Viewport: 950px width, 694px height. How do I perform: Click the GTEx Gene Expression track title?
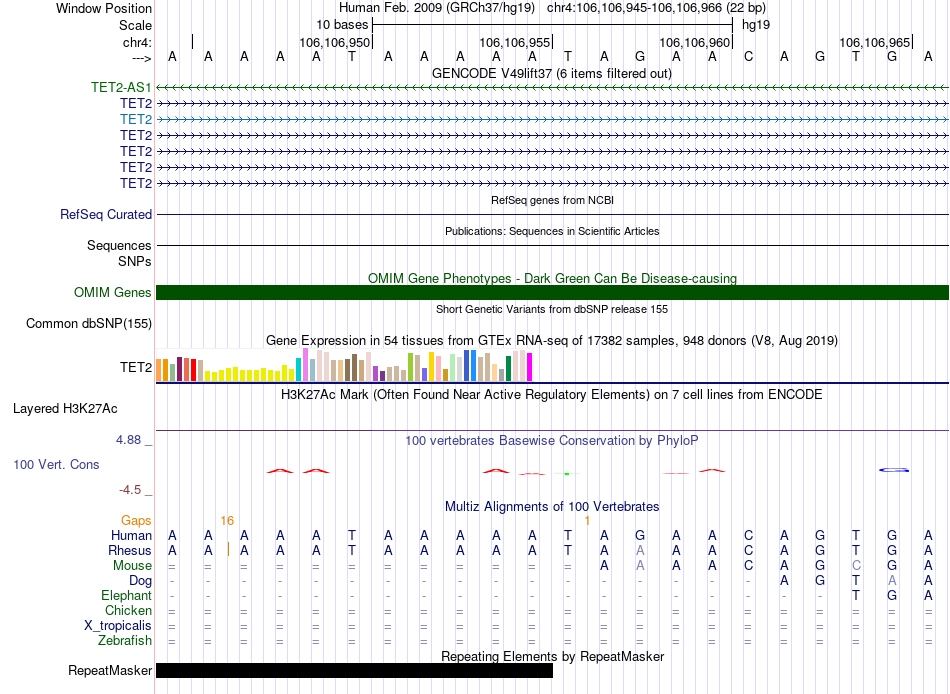552,341
